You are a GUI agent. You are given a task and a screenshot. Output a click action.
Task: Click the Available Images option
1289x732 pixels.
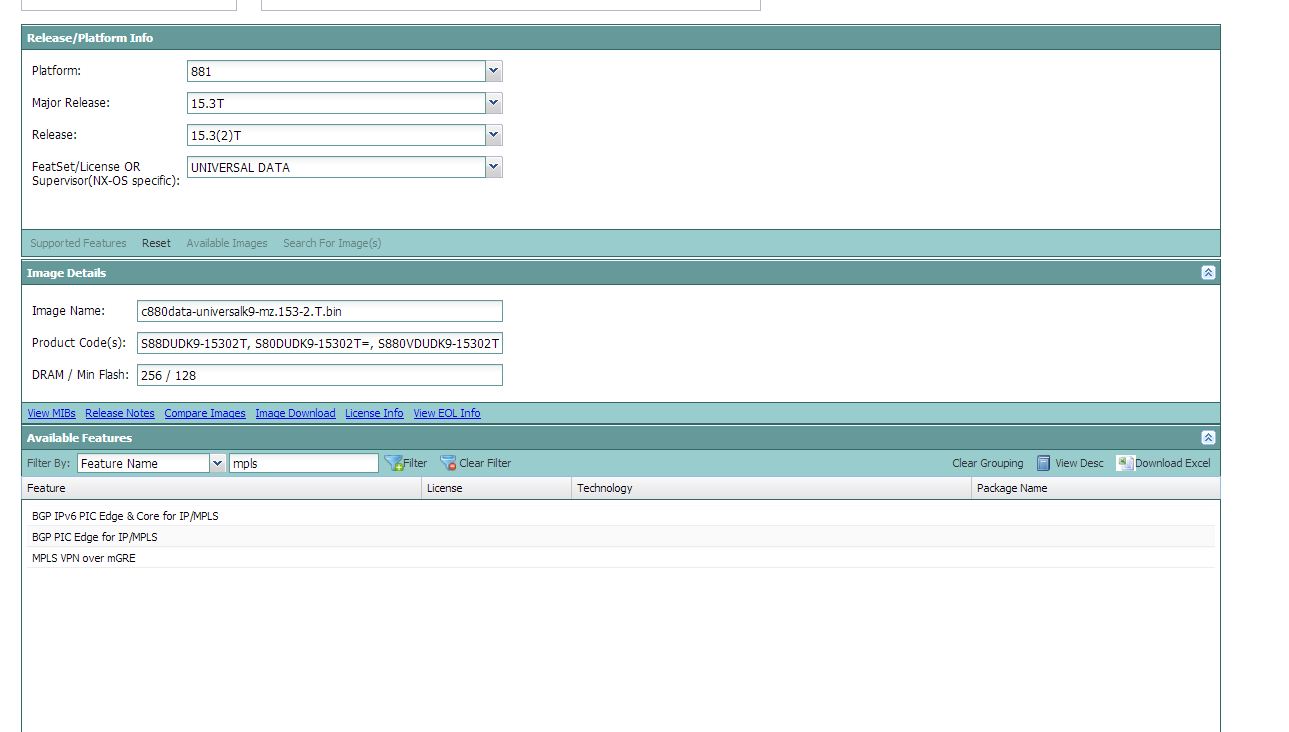coord(227,243)
